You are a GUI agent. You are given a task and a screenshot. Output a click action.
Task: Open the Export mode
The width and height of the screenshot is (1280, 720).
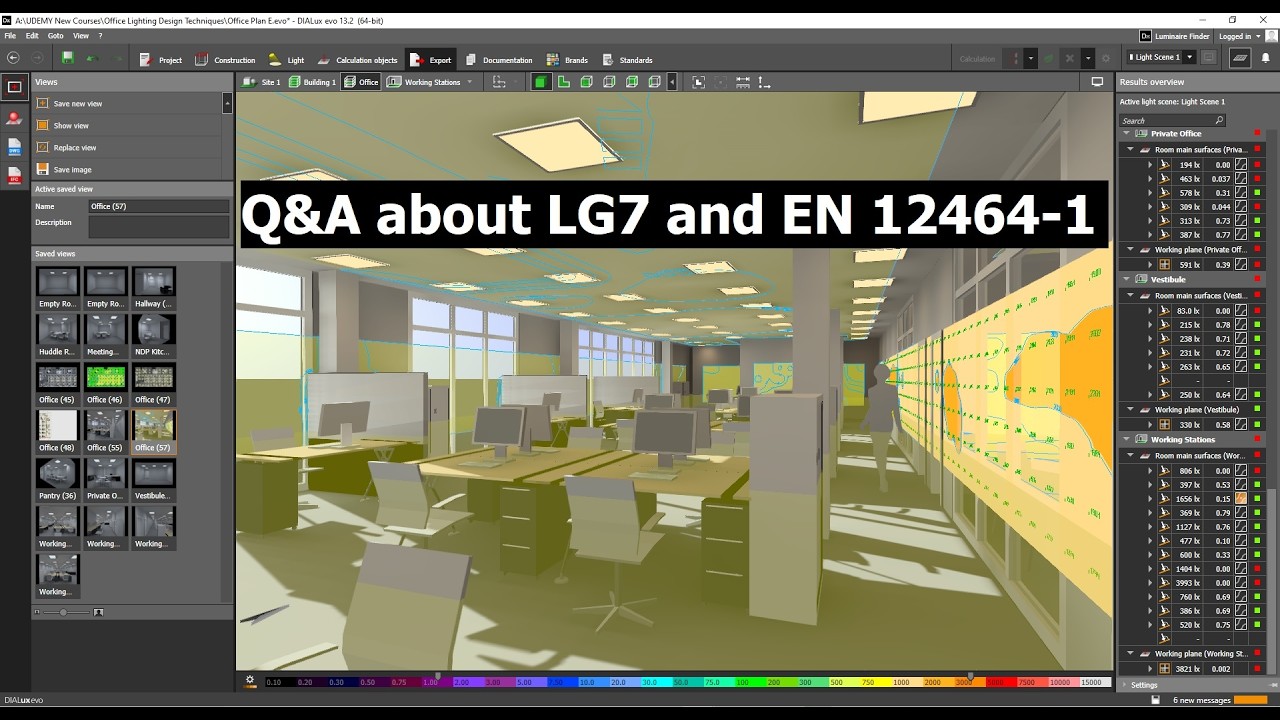(x=430, y=60)
